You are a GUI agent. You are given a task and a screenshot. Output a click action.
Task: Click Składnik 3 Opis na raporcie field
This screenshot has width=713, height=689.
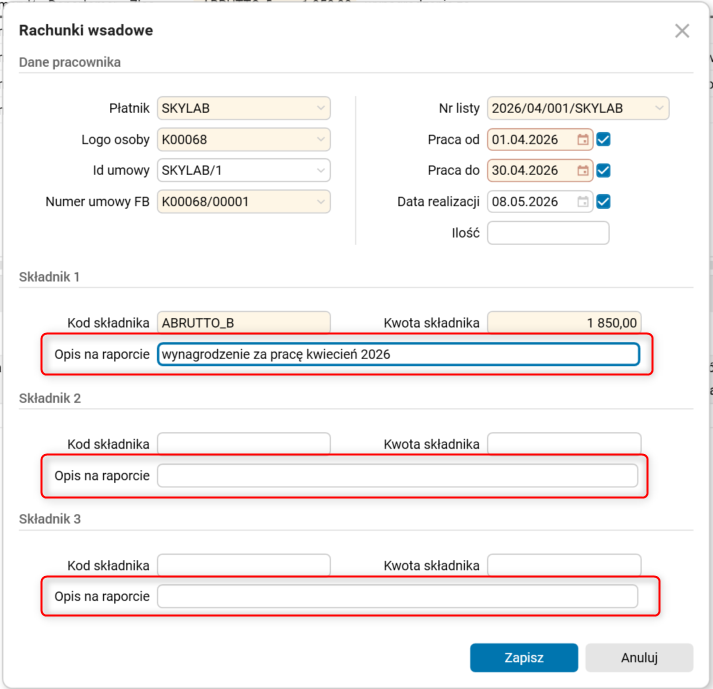[x=397, y=596]
